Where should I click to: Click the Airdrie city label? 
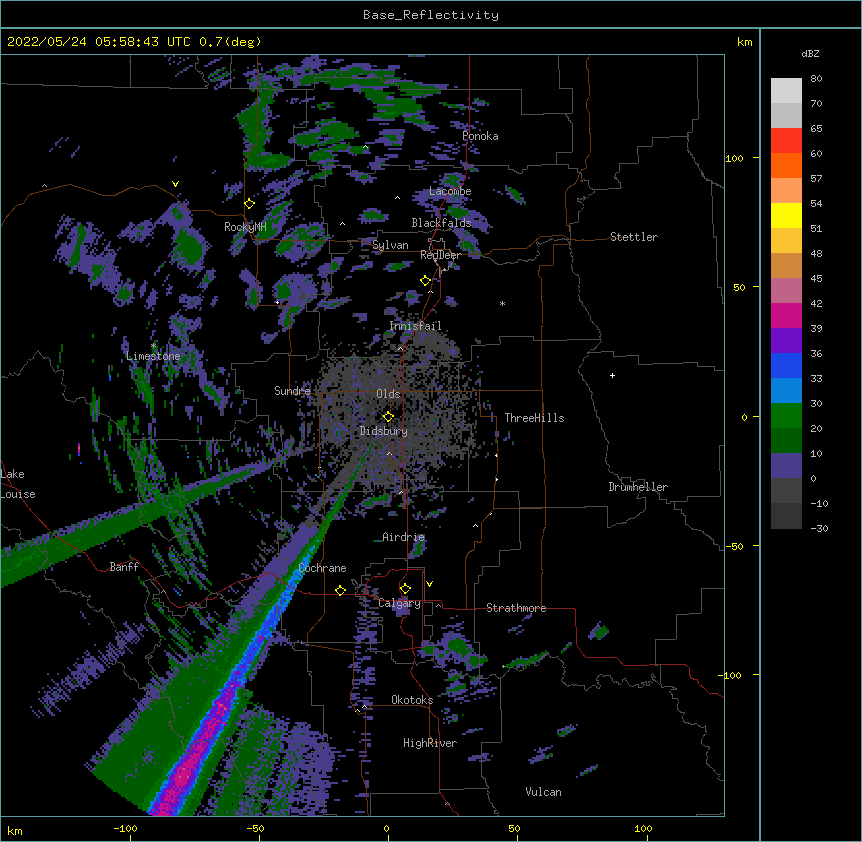(x=404, y=537)
